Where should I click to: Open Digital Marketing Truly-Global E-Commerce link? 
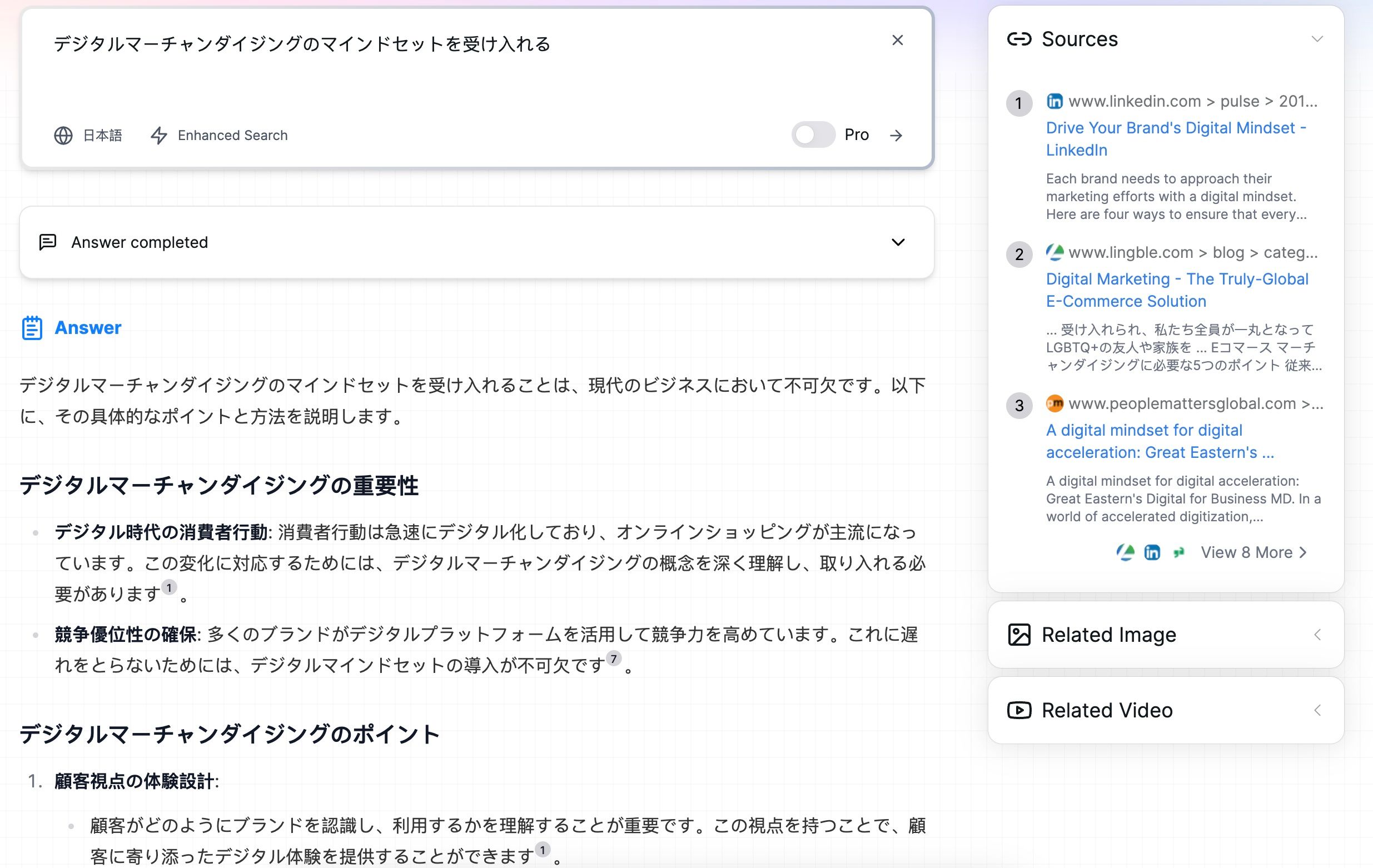1177,290
